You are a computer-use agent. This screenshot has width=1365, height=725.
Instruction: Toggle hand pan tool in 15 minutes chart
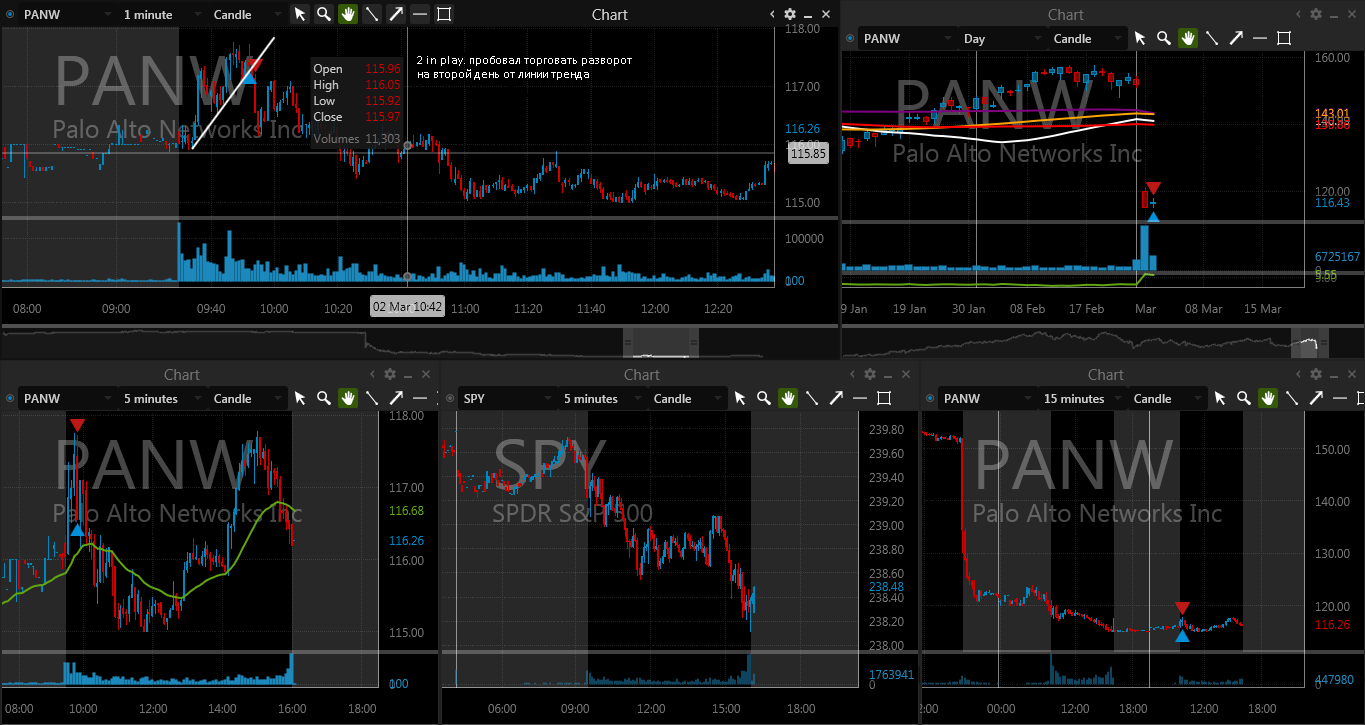(x=1268, y=398)
